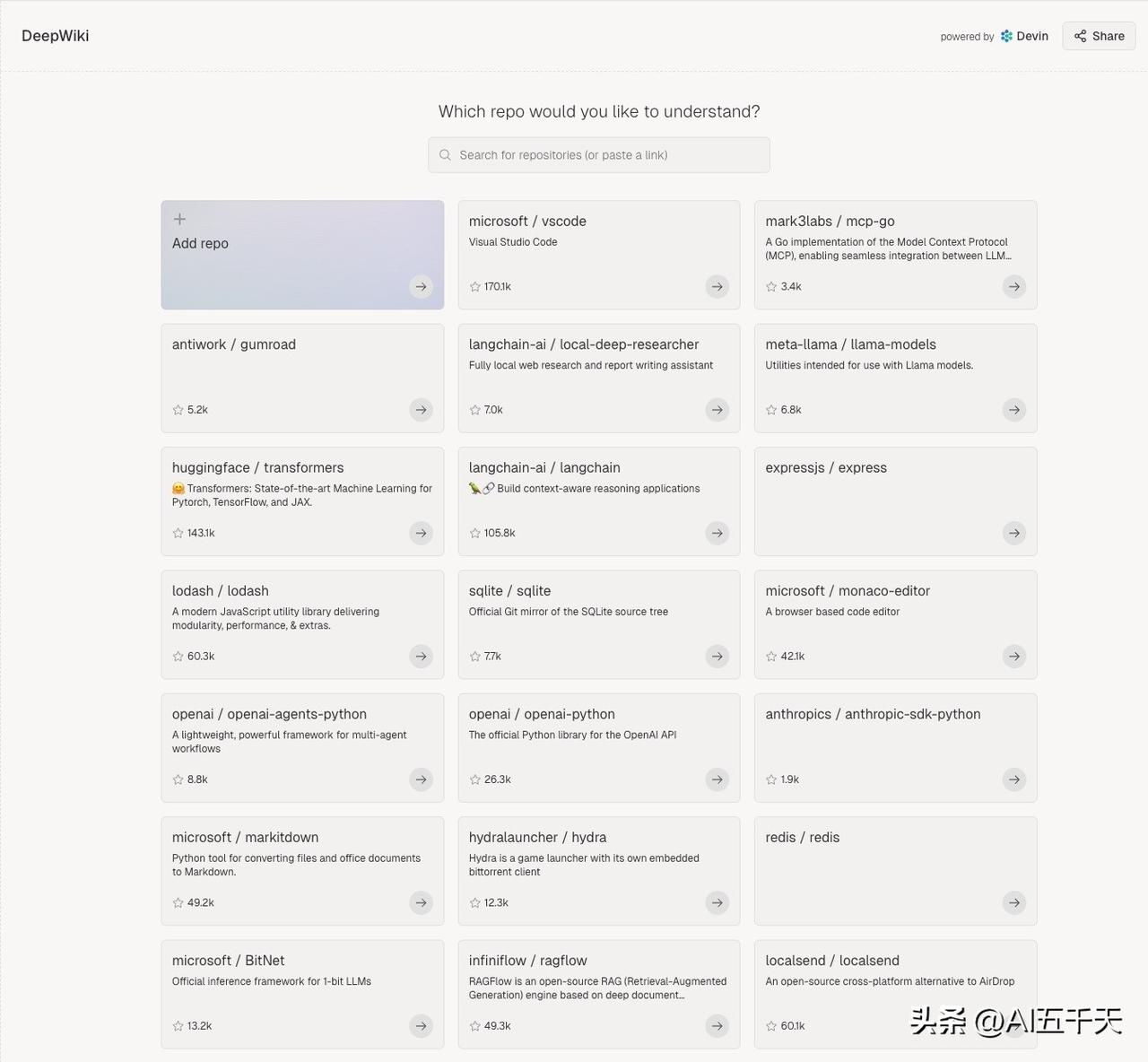This screenshot has width=1148, height=1062.
Task: Click the 105.8k star count
Action: click(500, 533)
